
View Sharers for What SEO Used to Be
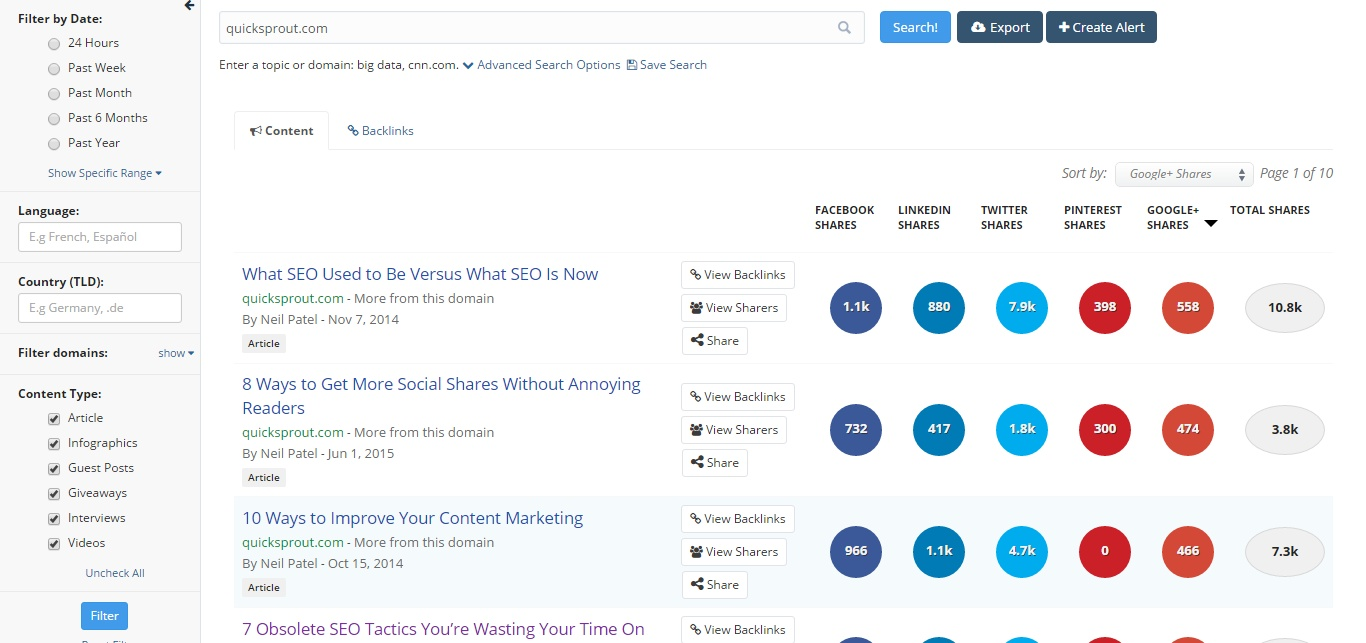coord(734,308)
